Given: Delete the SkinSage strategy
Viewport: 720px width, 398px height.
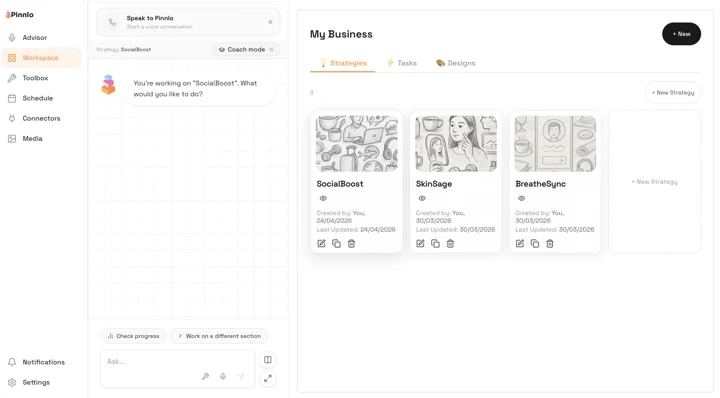Looking at the screenshot, I should [450, 244].
